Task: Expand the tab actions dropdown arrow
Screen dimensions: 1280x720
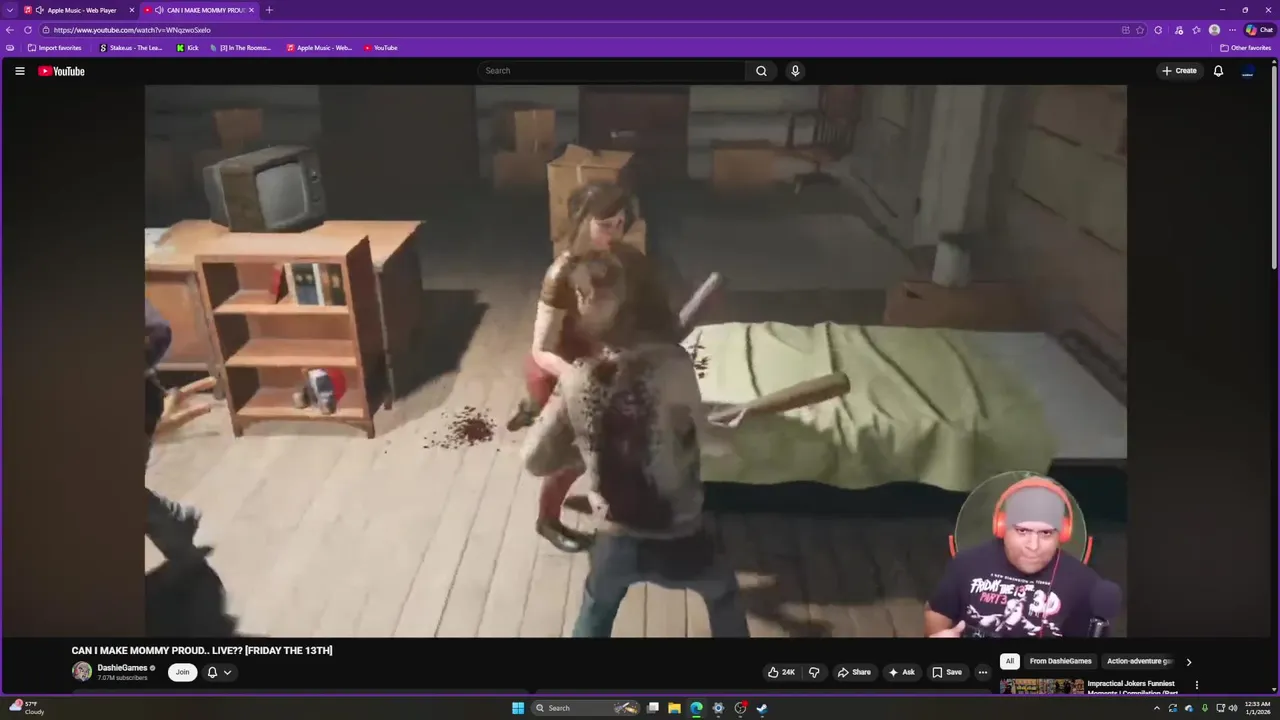Action: 8,10
